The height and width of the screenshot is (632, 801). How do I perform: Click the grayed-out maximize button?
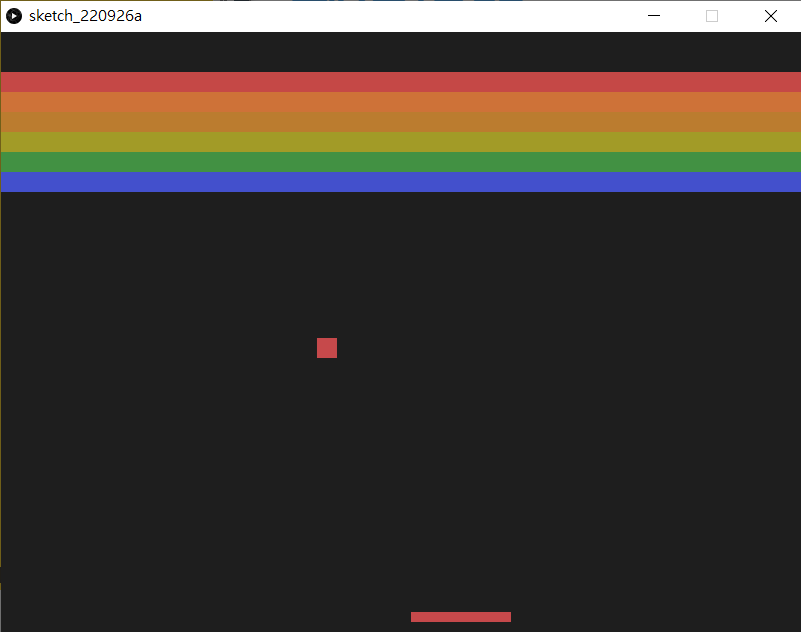pyautogui.click(x=712, y=16)
